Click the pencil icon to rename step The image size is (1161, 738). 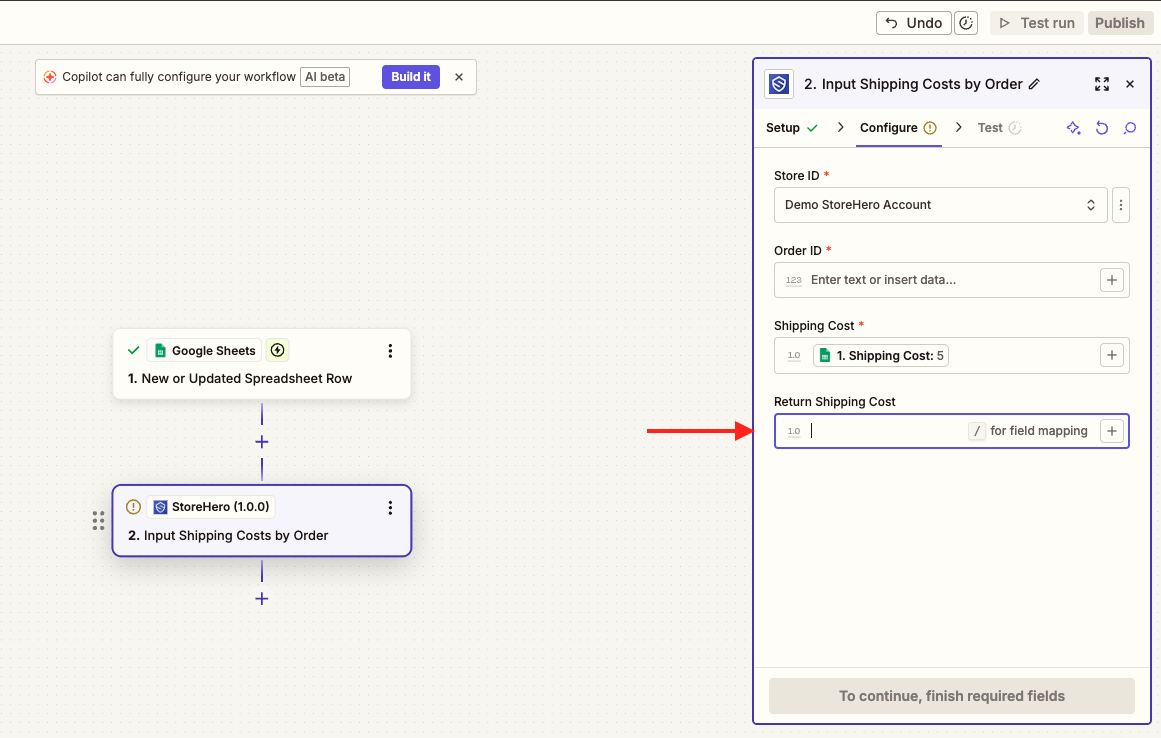point(1034,84)
